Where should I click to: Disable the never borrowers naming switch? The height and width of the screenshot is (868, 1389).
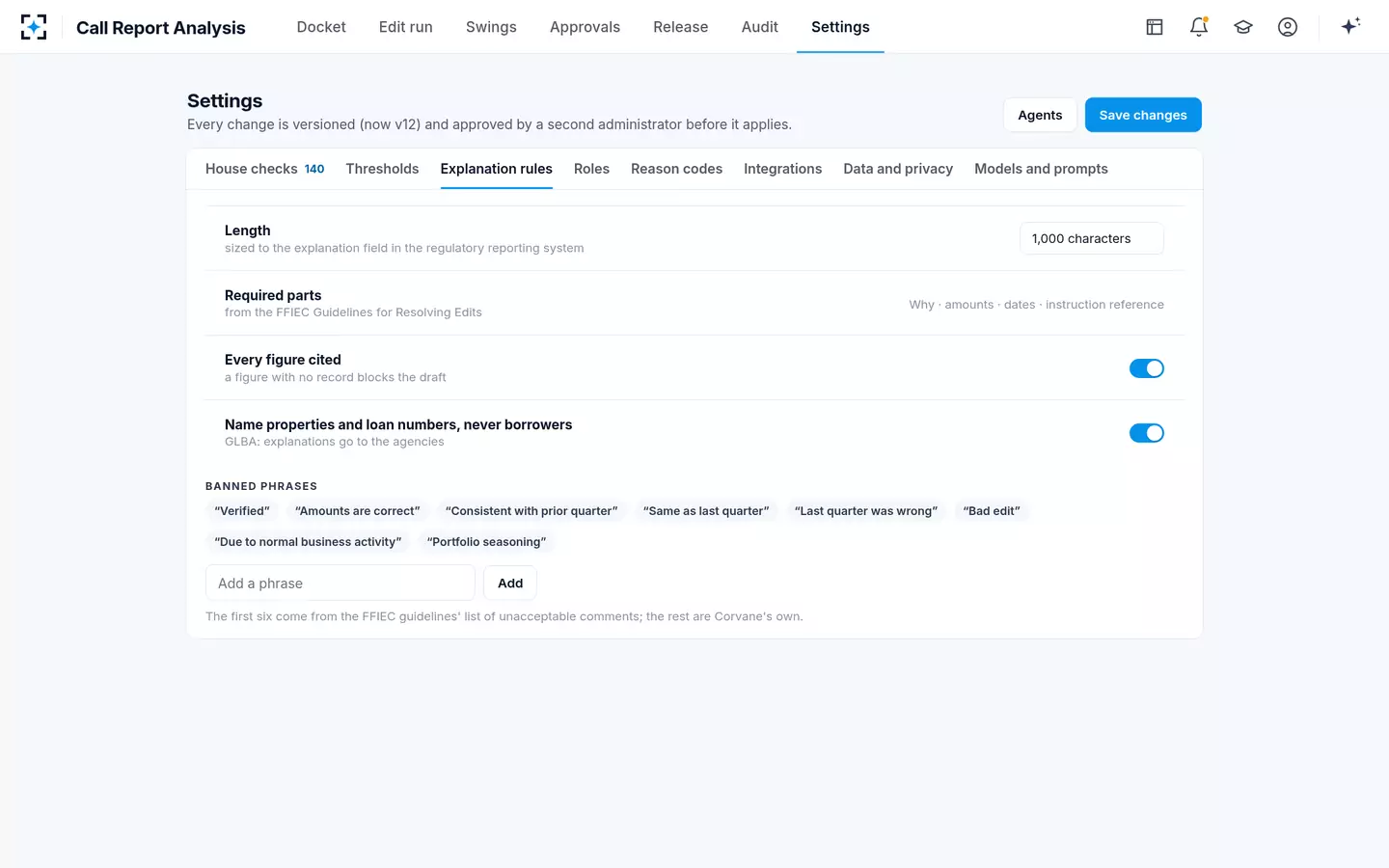click(x=1147, y=433)
